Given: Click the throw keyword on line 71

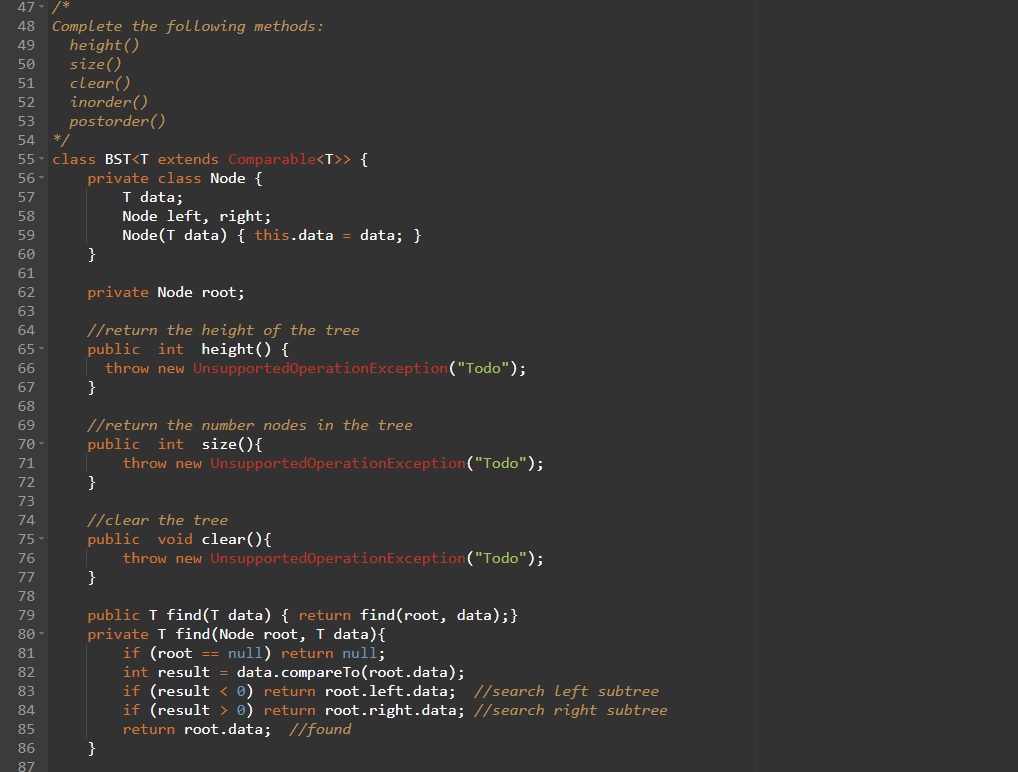Looking at the screenshot, I should pyautogui.click(x=144, y=462).
